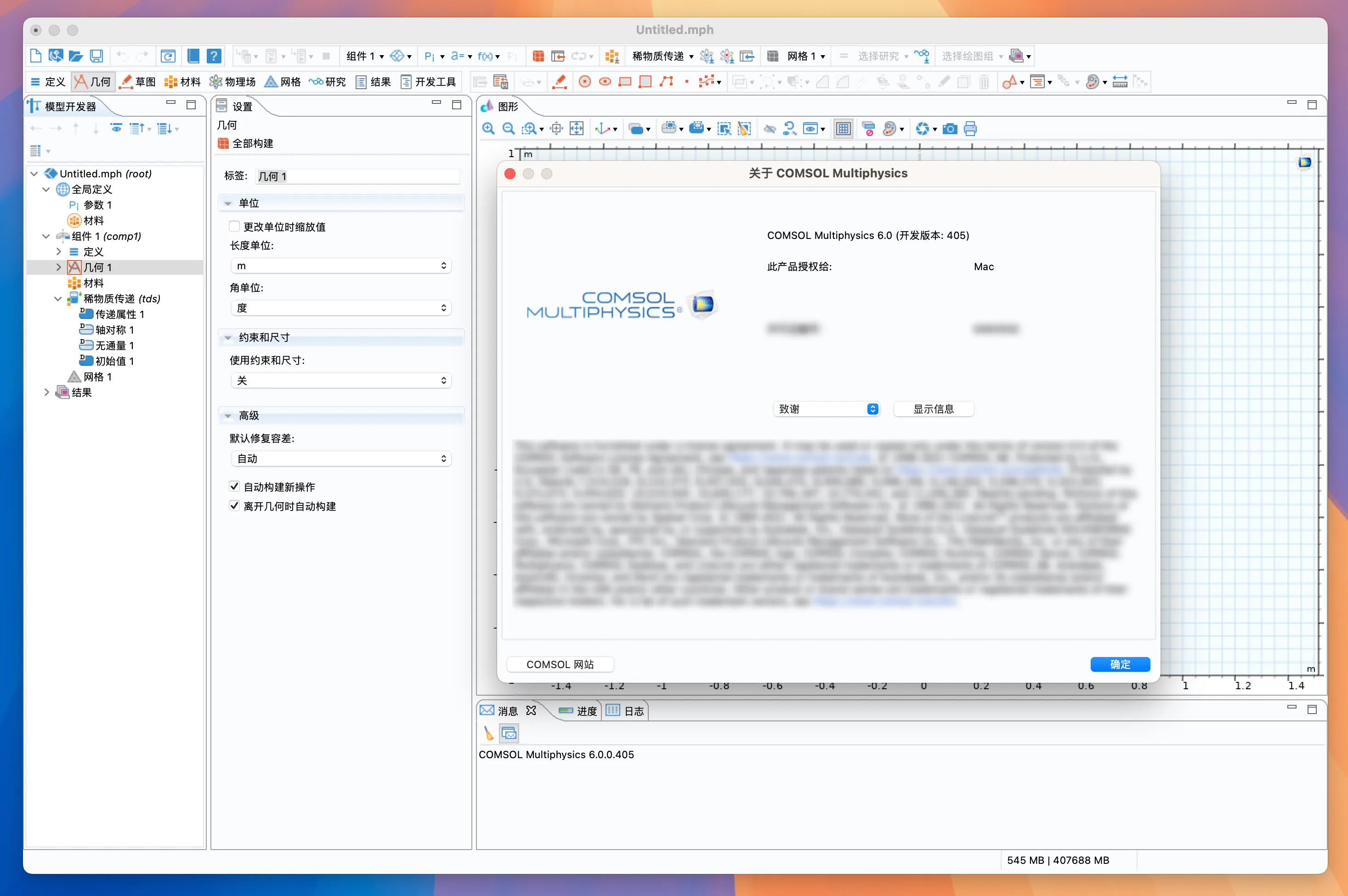Screen dimensions: 1348x896
Task: Click the Go to XY view axes icon
Action: pyautogui.click(x=603, y=129)
